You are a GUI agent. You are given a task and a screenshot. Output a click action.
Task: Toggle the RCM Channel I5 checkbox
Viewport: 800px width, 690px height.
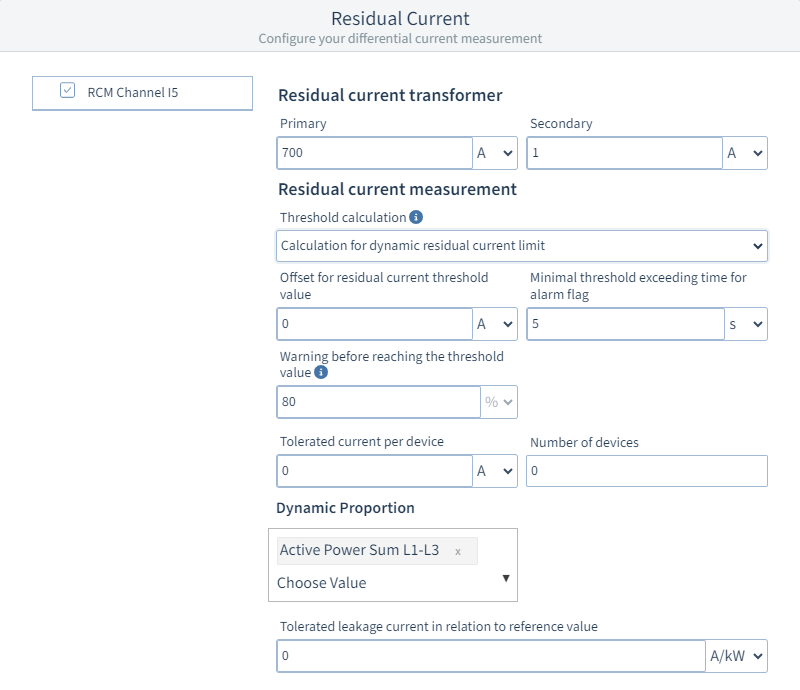[68, 91]
